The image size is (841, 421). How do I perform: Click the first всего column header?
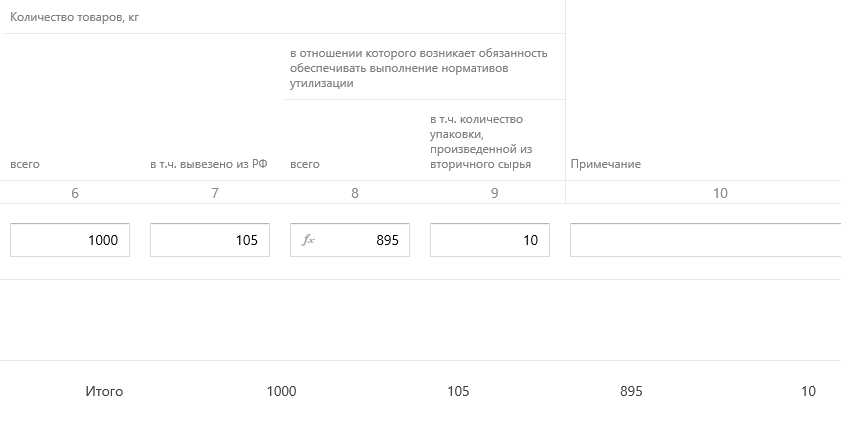click(x=25, y=164)
